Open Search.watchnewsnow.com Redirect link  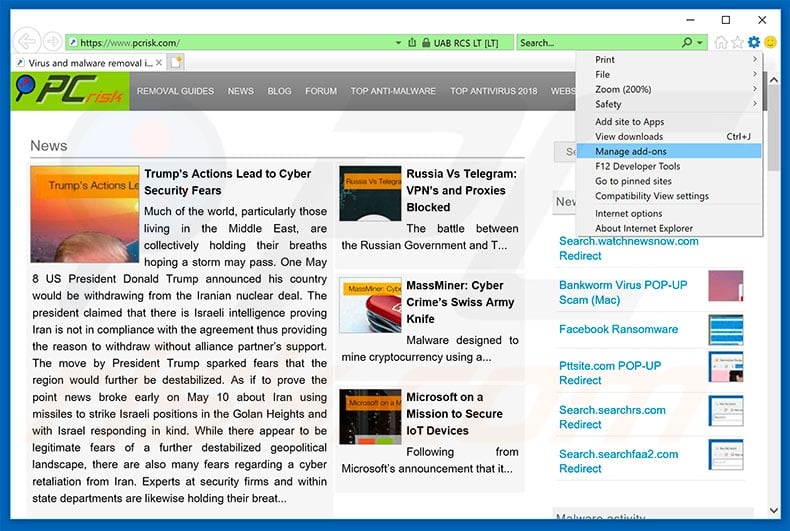(628, 248)
